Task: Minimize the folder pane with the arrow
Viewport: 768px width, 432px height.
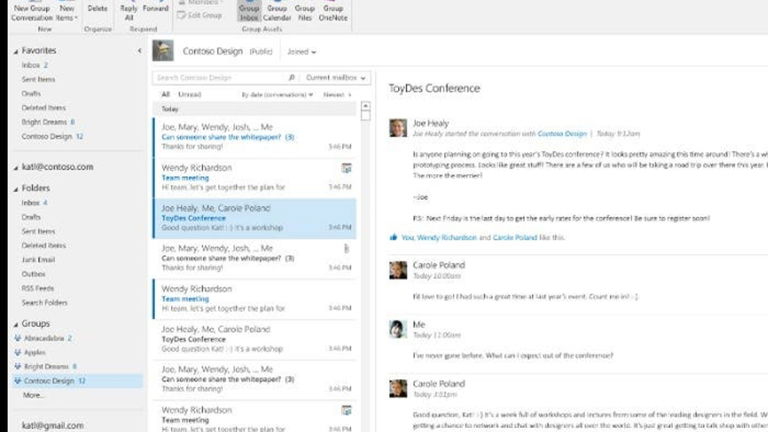Action: pos(140,50)
